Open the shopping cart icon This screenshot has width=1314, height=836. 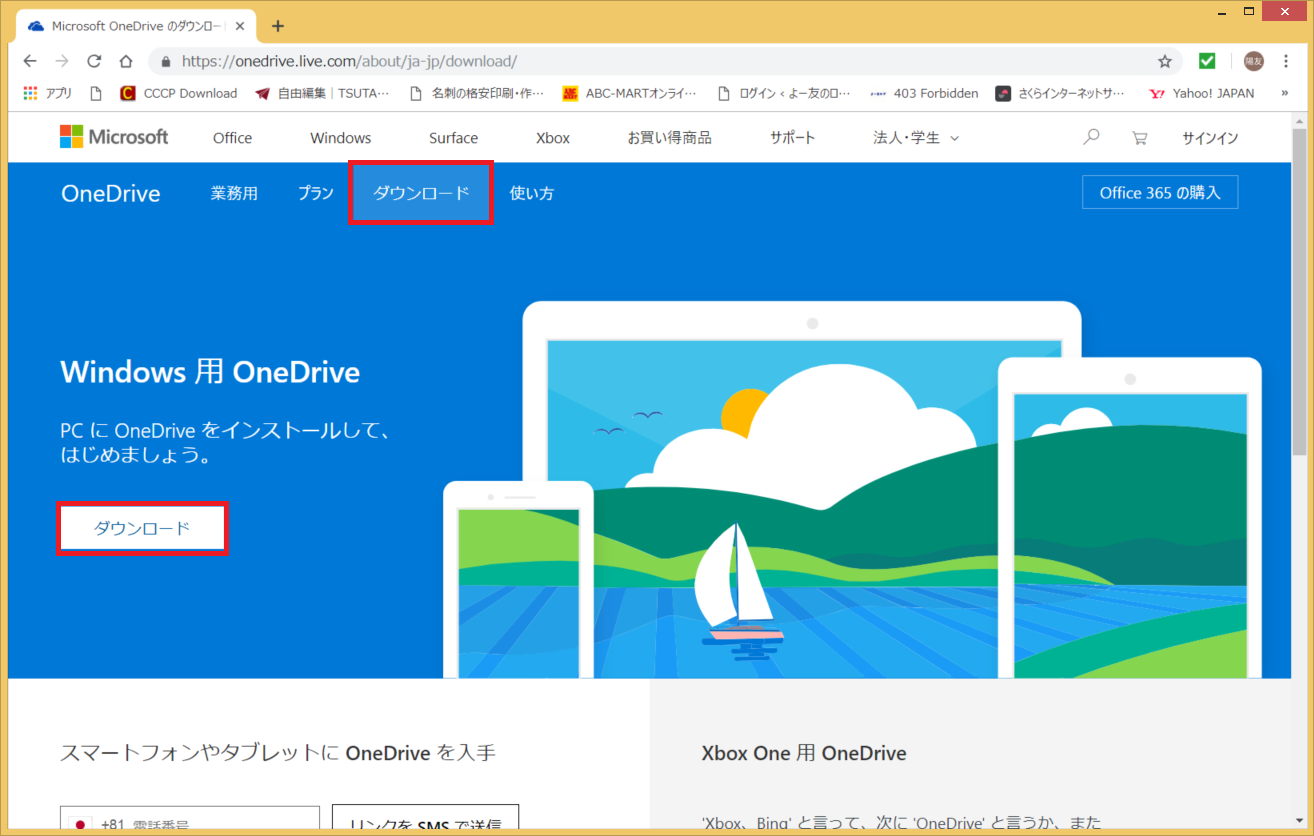click(x=1139, y=138)
